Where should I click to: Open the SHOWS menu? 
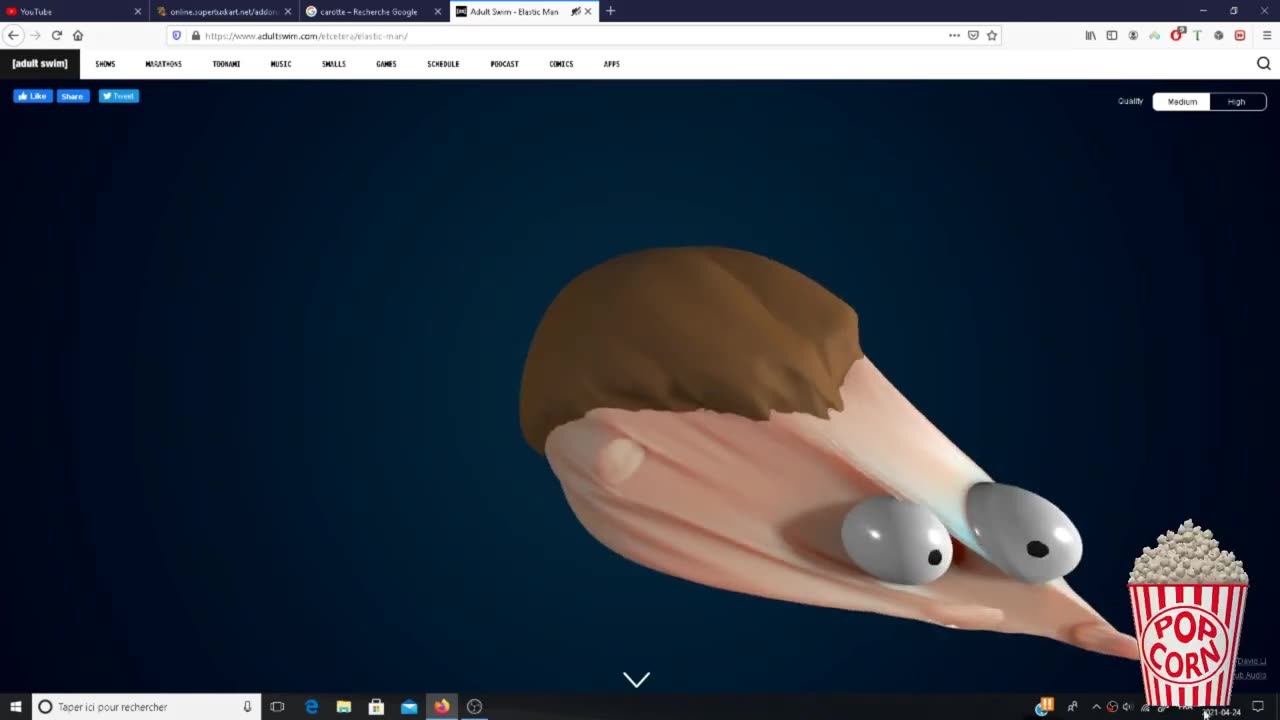coord(105,64)
